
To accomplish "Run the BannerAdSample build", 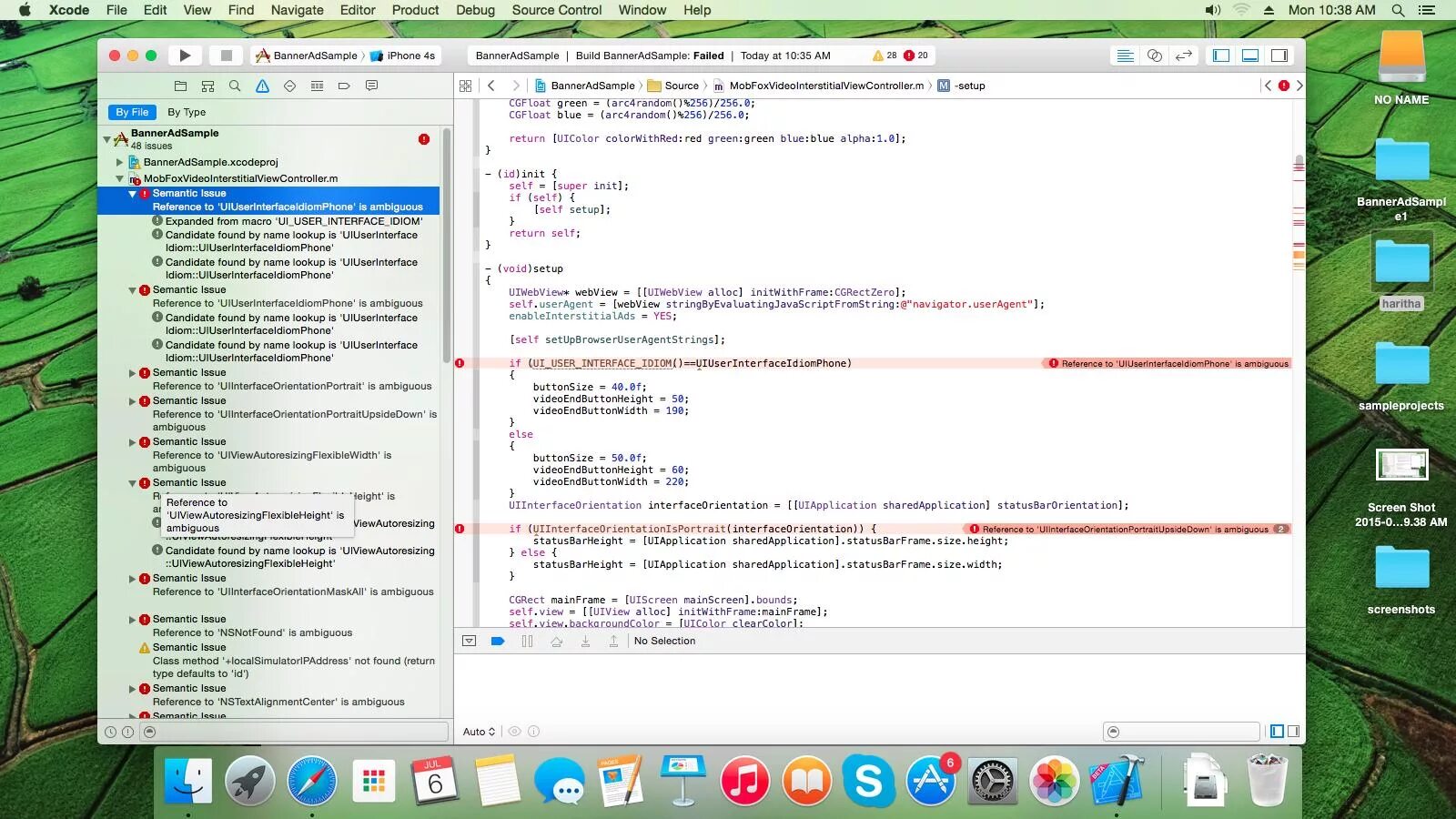I will [x=185, y=56].
